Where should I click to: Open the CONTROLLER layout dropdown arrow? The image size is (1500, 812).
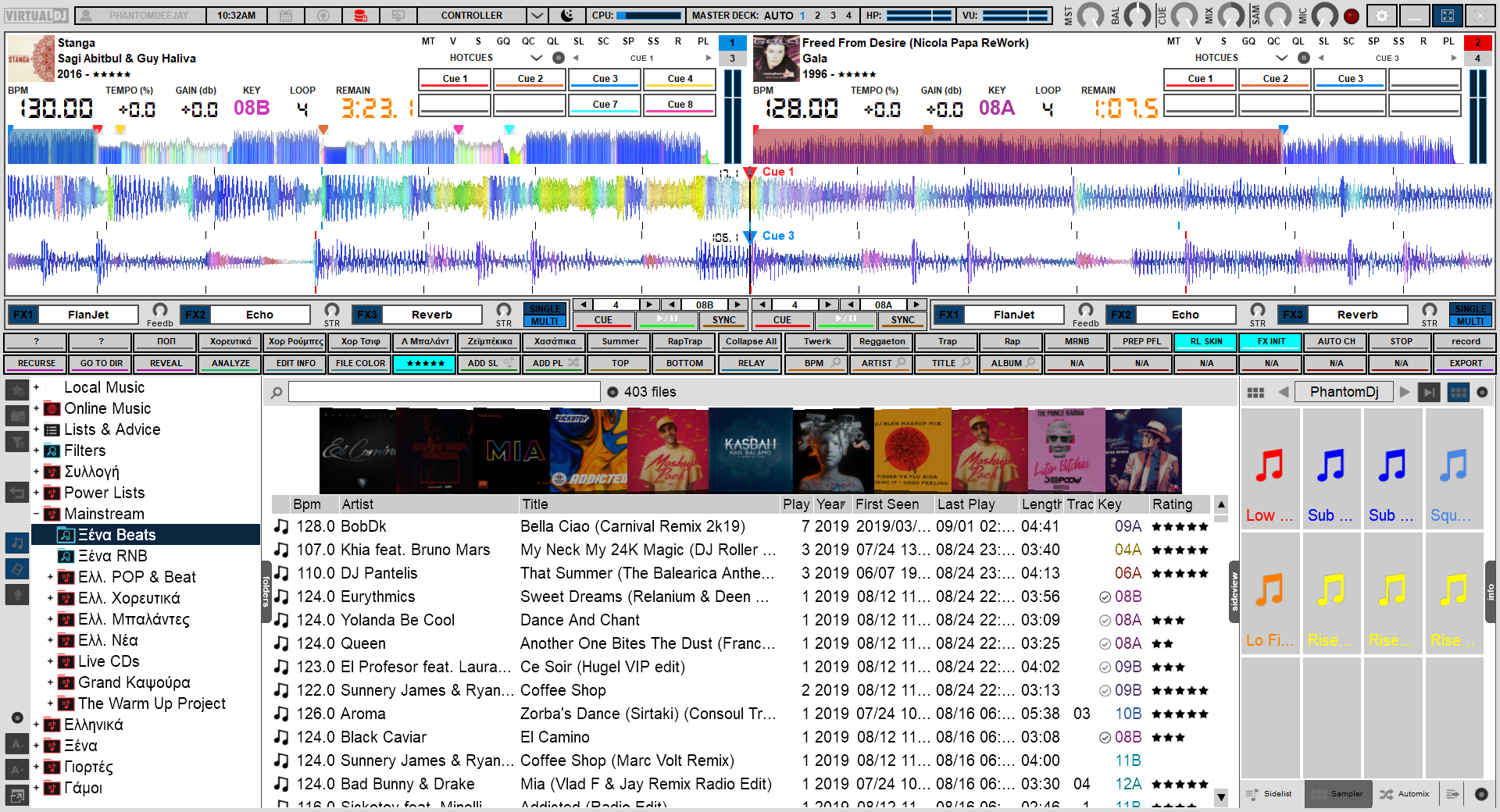(537, 16)
